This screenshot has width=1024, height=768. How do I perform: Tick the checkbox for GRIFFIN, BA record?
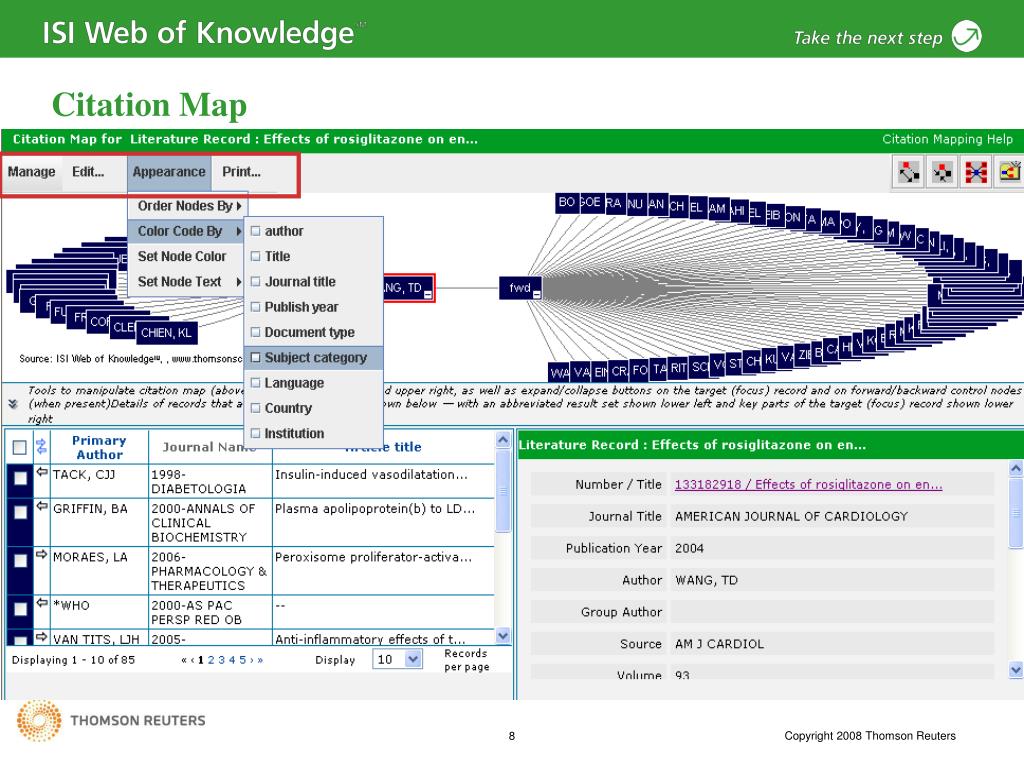point(20,512)
